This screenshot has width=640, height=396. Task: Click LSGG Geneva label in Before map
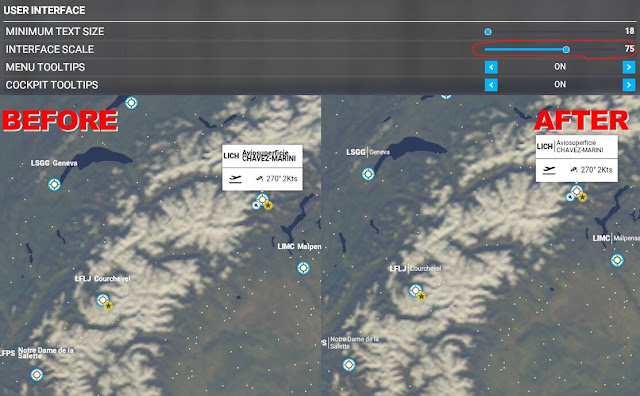54,163
